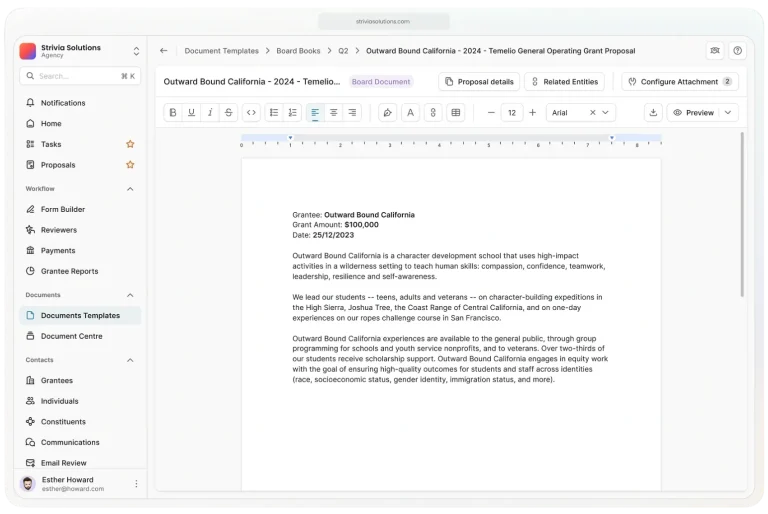Insert a code block

tap(251, 113)
